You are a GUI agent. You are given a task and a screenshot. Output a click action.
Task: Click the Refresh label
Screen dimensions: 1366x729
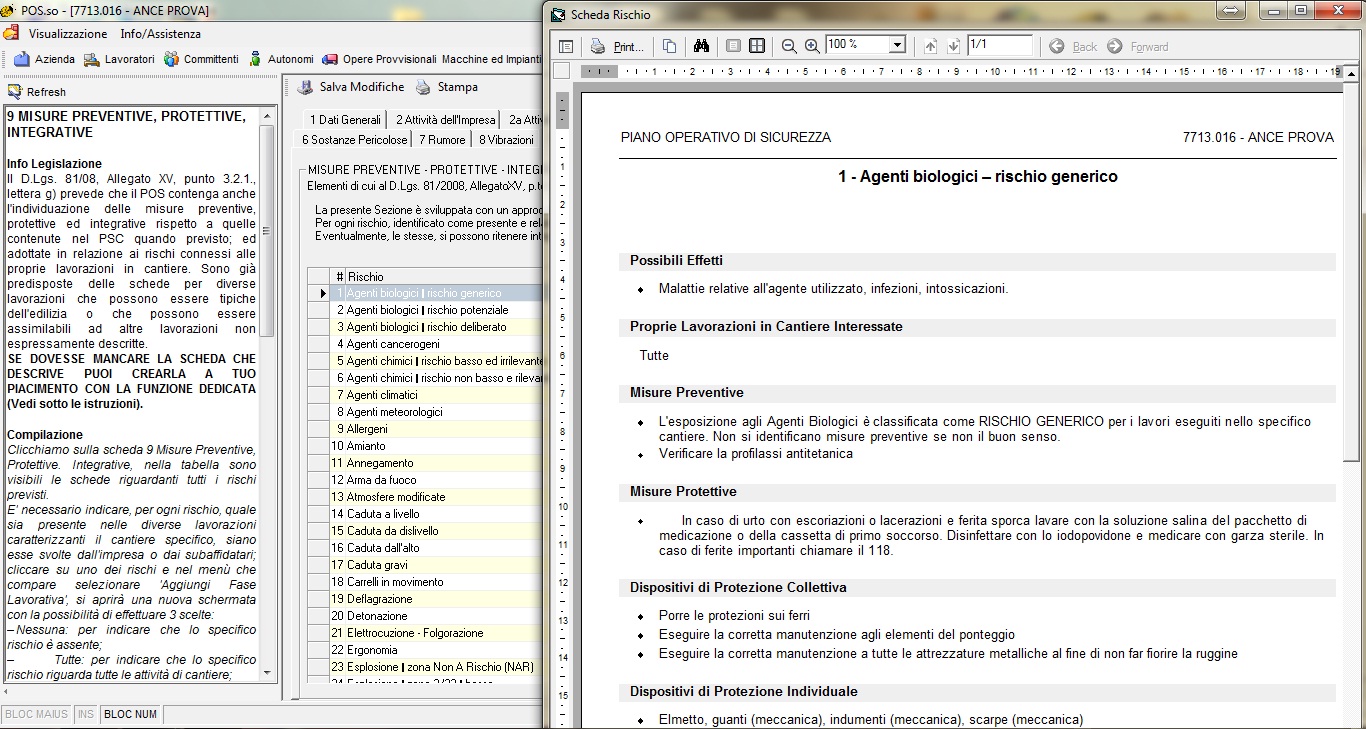click(x=46, y=92)
